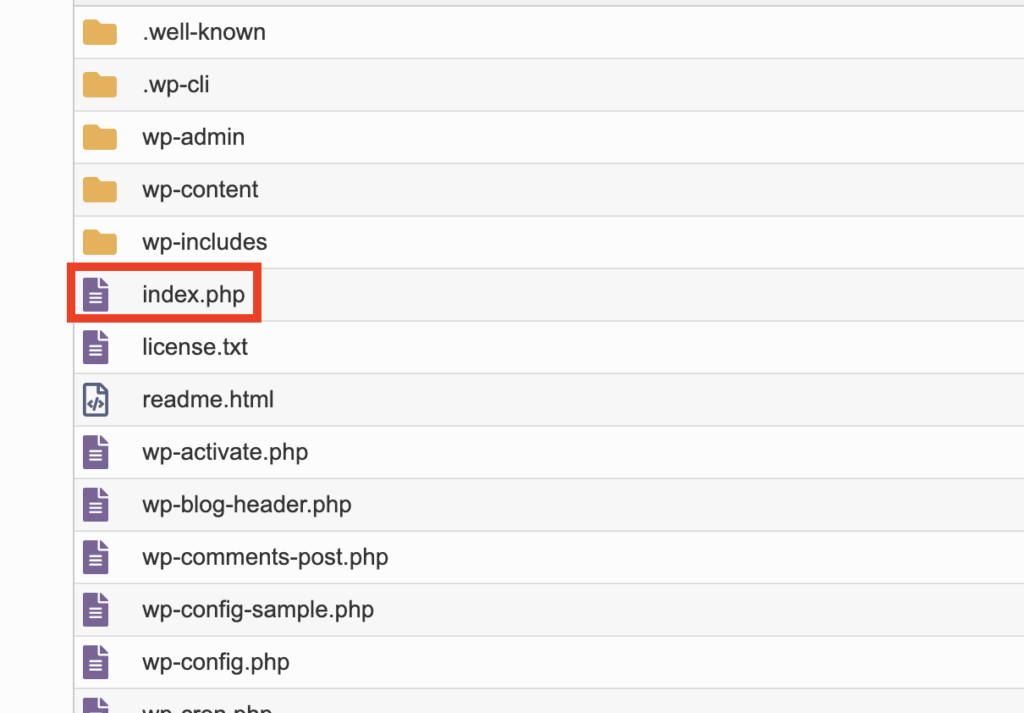Click the .wp-cli folder icon
The width and height of the screenshot is (1024, 713).
point(99,85)
